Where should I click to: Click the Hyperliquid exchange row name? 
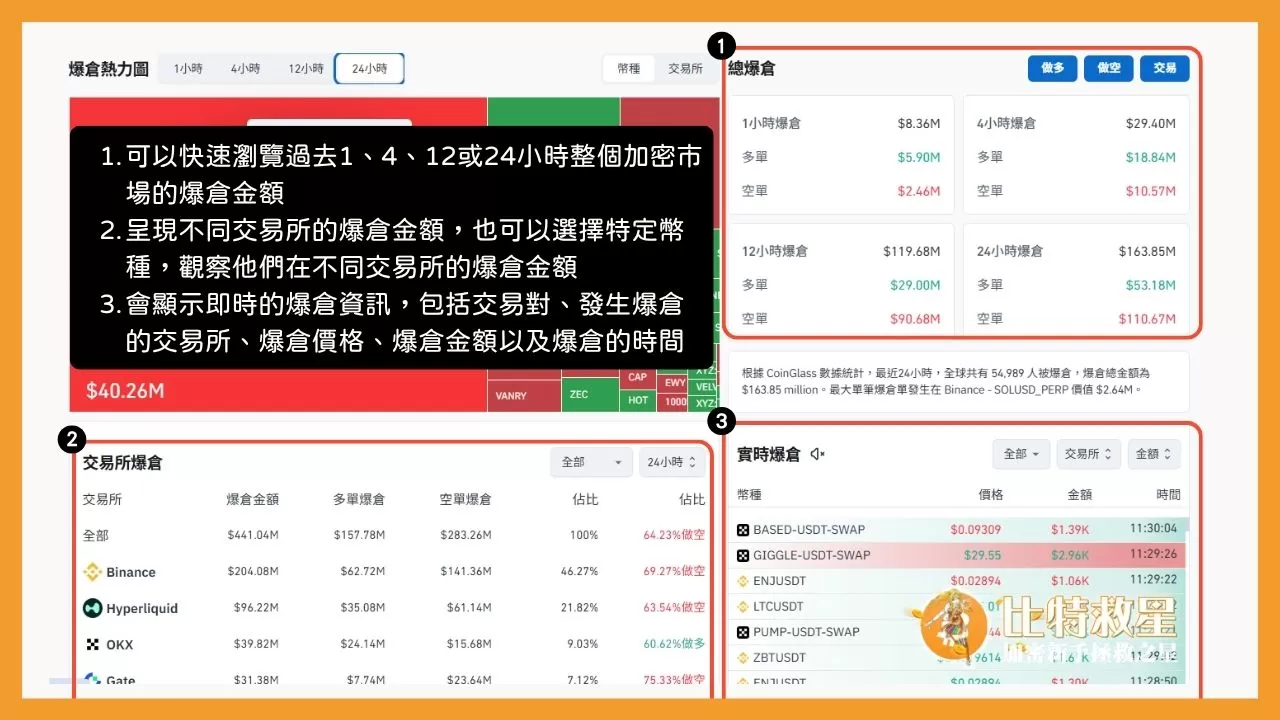click(x=142, y=609)
